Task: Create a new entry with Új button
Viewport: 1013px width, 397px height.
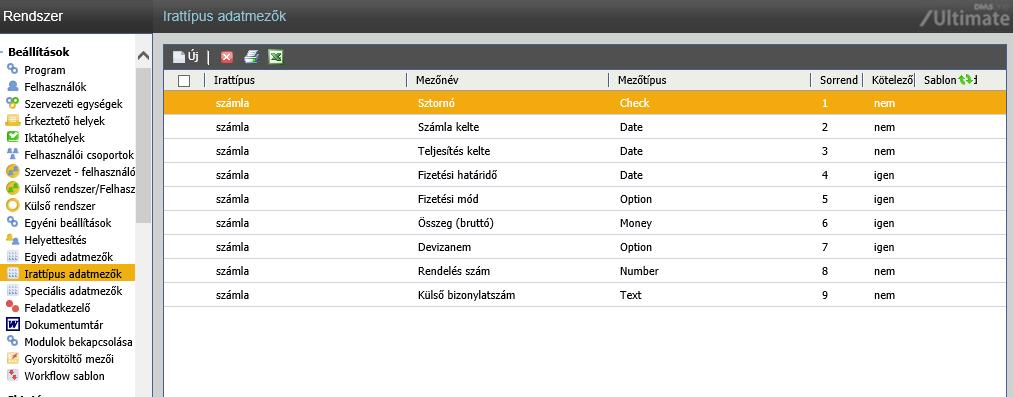Action: [185, 57]
